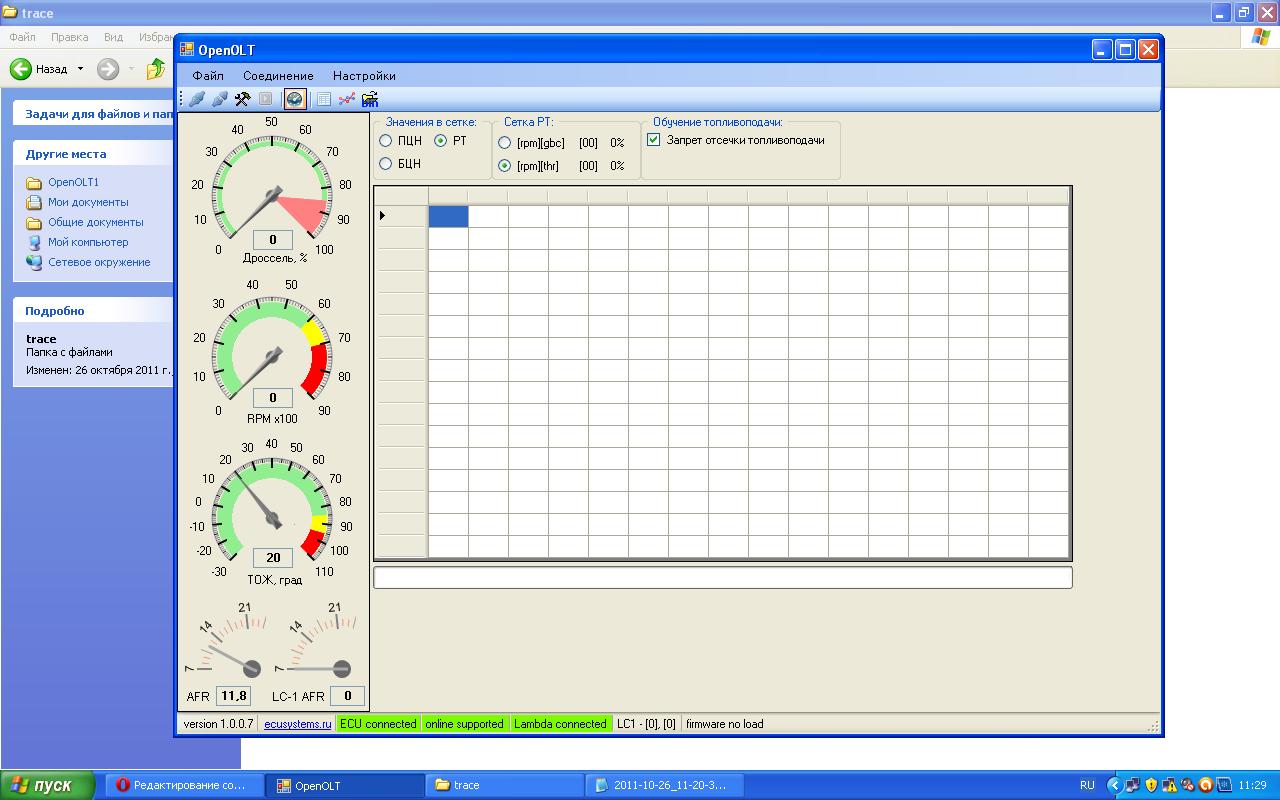Click the Start (пуск) button
The height and width of the screenshot is (800, 1280).
47,785
